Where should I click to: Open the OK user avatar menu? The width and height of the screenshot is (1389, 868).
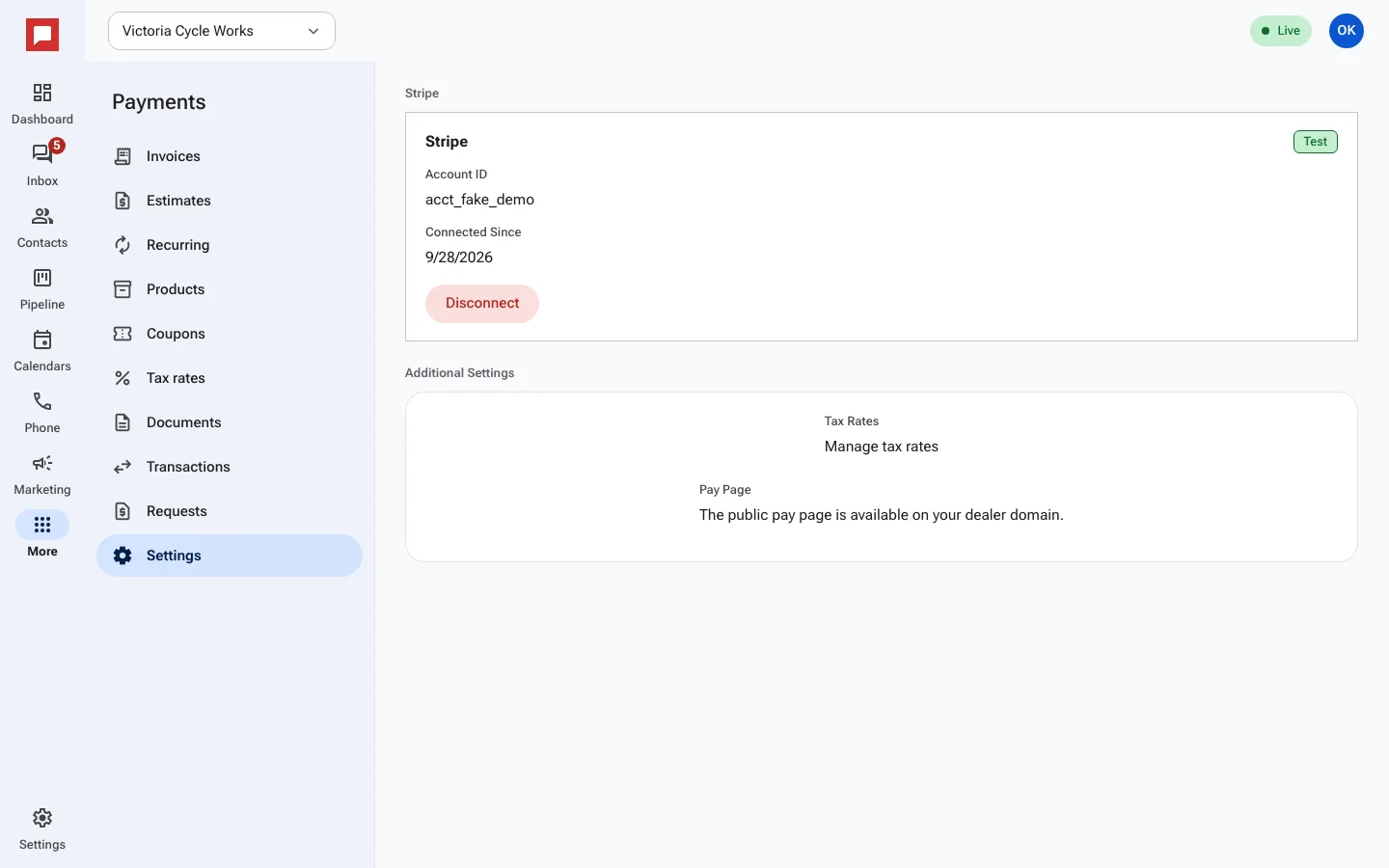pyautogui.click(x=1347, y=31)
